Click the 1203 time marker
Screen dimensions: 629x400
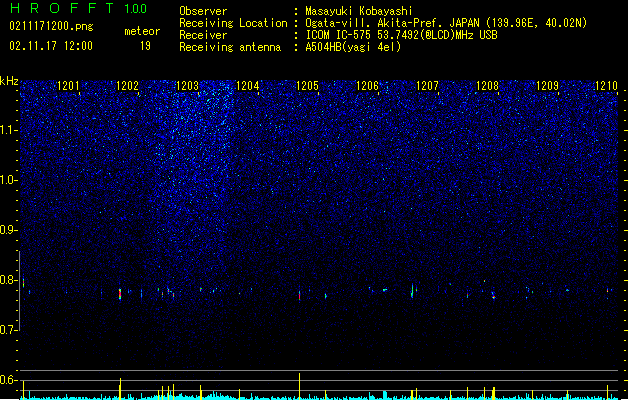pyautogui.click(x=187, y=85)
